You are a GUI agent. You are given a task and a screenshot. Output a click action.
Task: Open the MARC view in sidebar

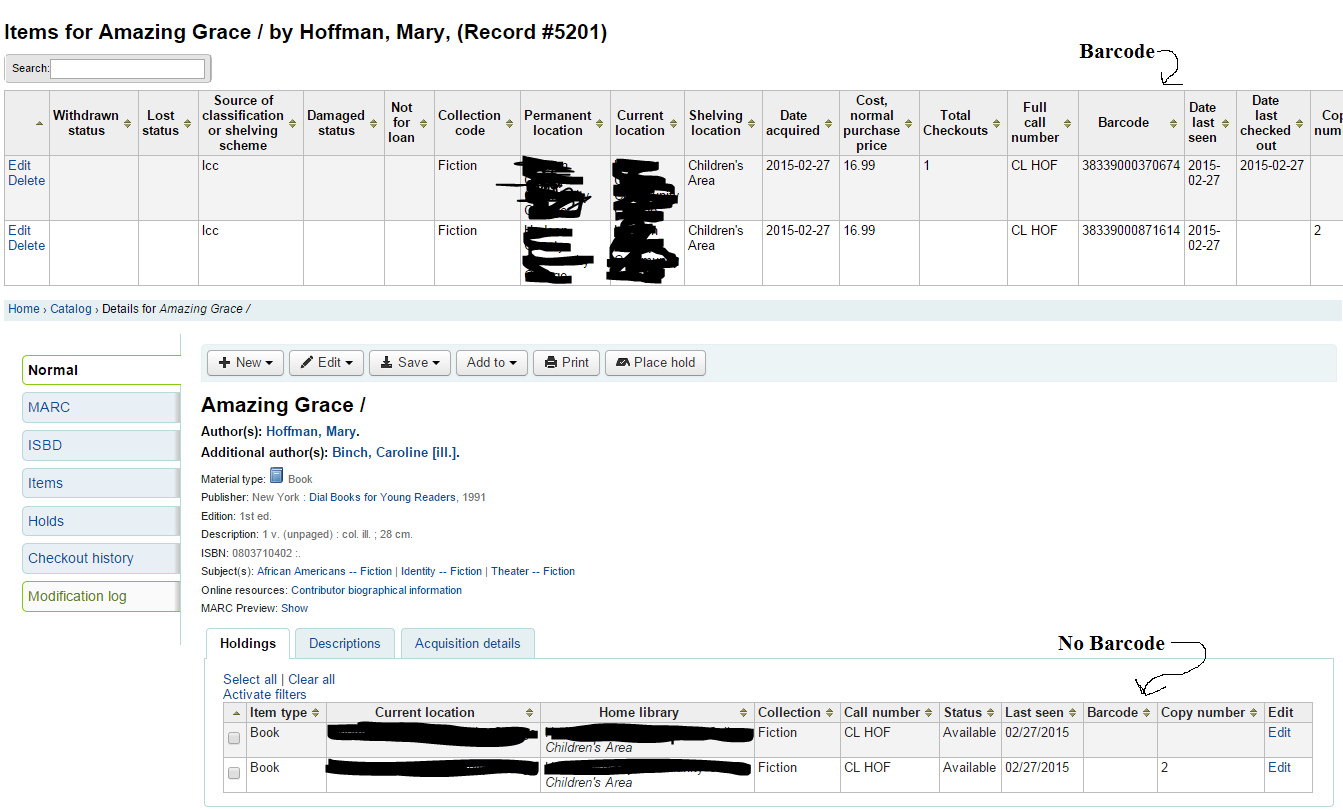pos(100,407)
